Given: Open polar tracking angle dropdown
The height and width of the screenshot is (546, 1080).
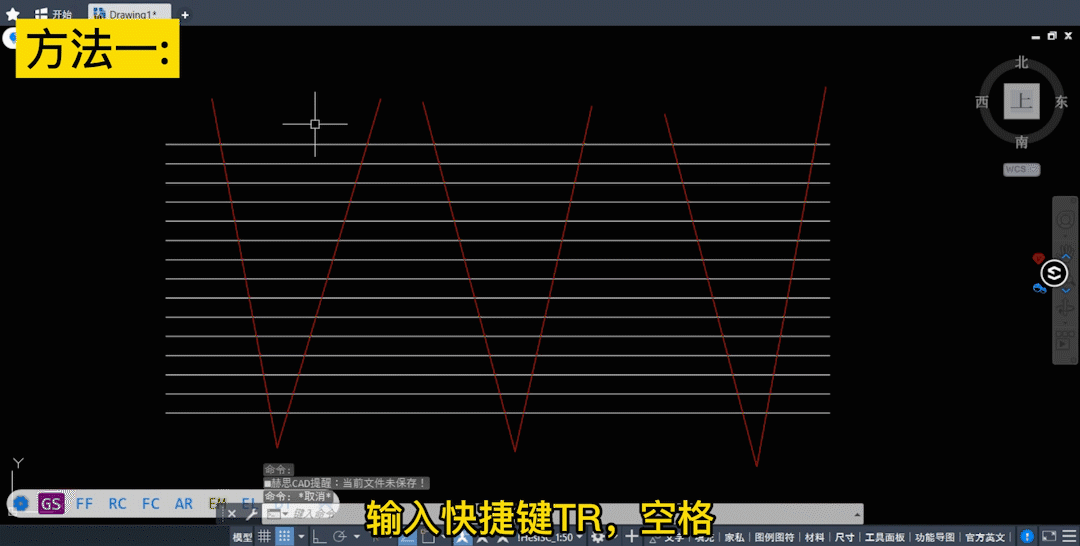Looking at the screenshot, I should [x=356, y=536].
